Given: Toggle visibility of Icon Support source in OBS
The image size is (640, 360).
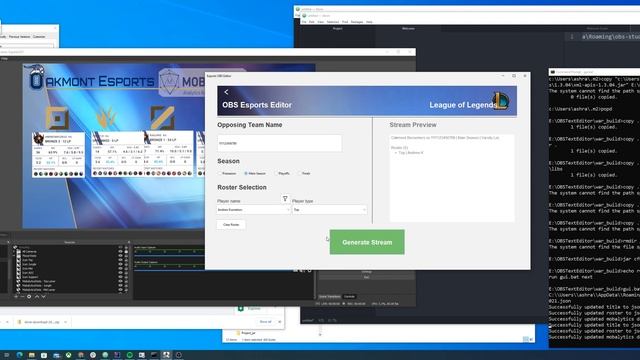Looking at the screenshot, I should coord(120,277).
